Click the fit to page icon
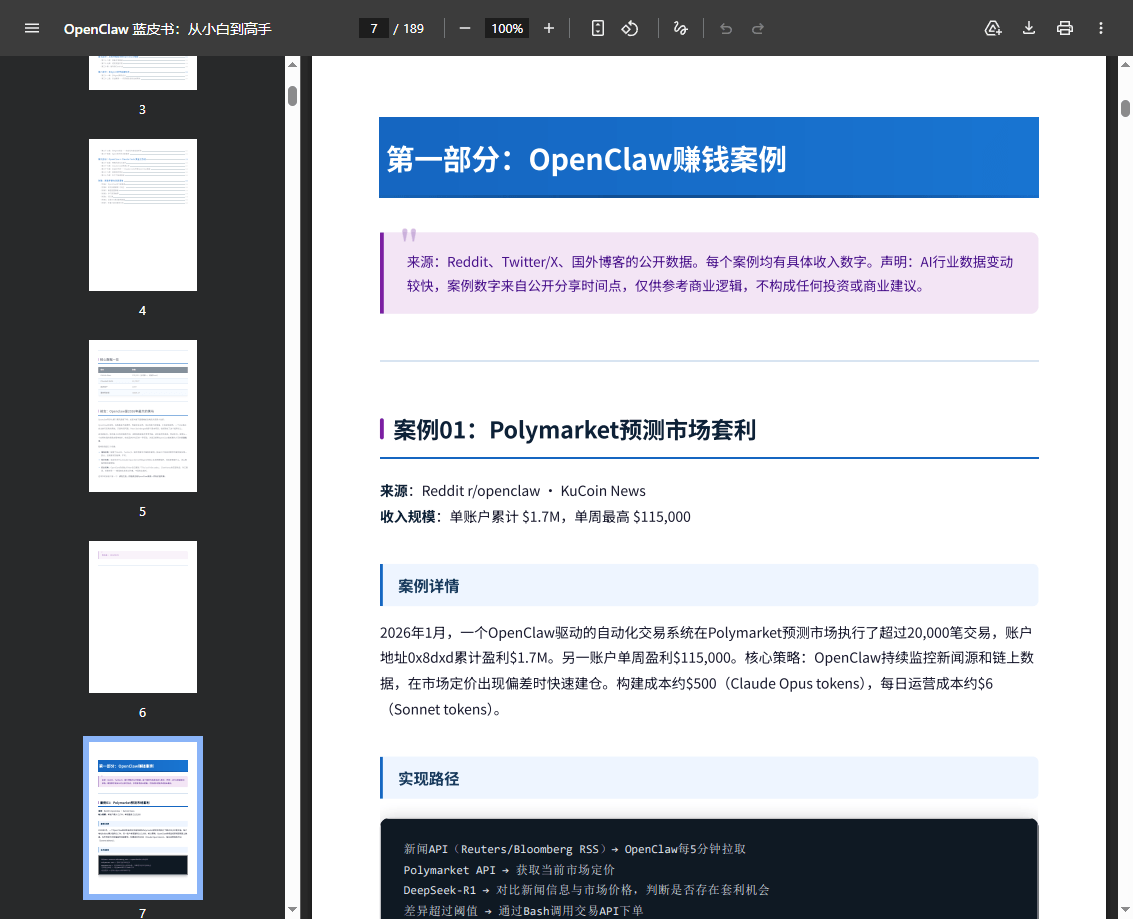Screen dimensions: 1133x919 [x=598, y=28]
